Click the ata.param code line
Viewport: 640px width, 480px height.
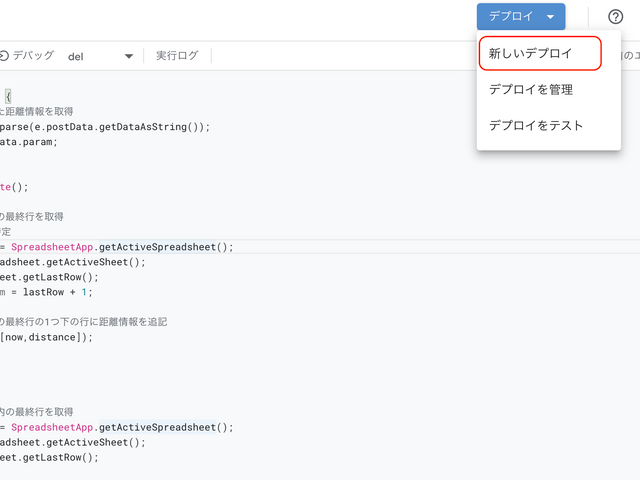30,142
